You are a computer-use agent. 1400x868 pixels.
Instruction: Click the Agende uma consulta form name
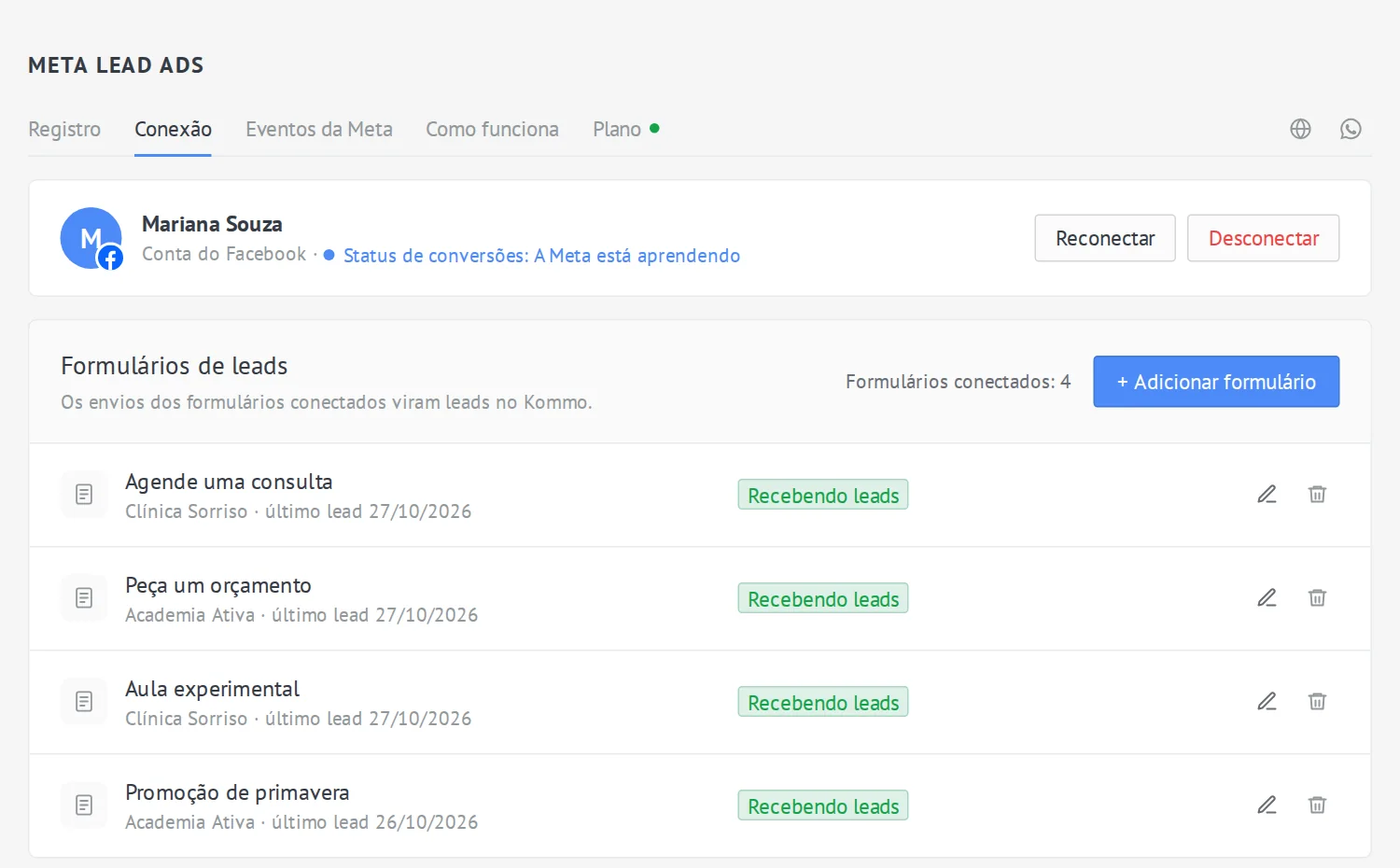coord(229,482)
